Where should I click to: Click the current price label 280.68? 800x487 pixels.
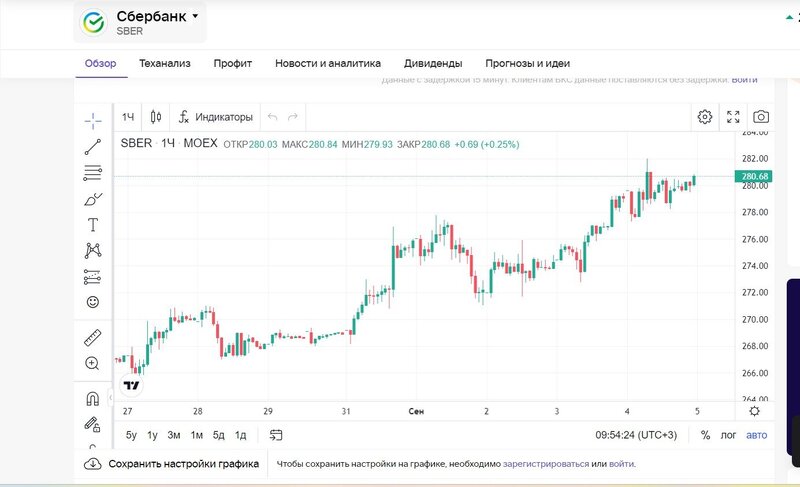tap(754, 176)
